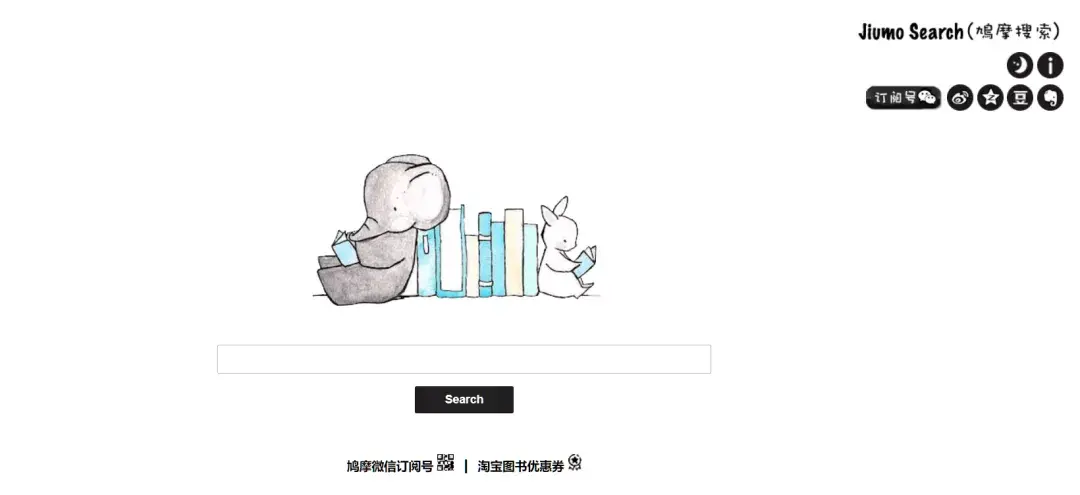Open the coupon badge icon beside 淘宝图书优惠券
Screen dimensions: 1080x495
pos(574,463)
